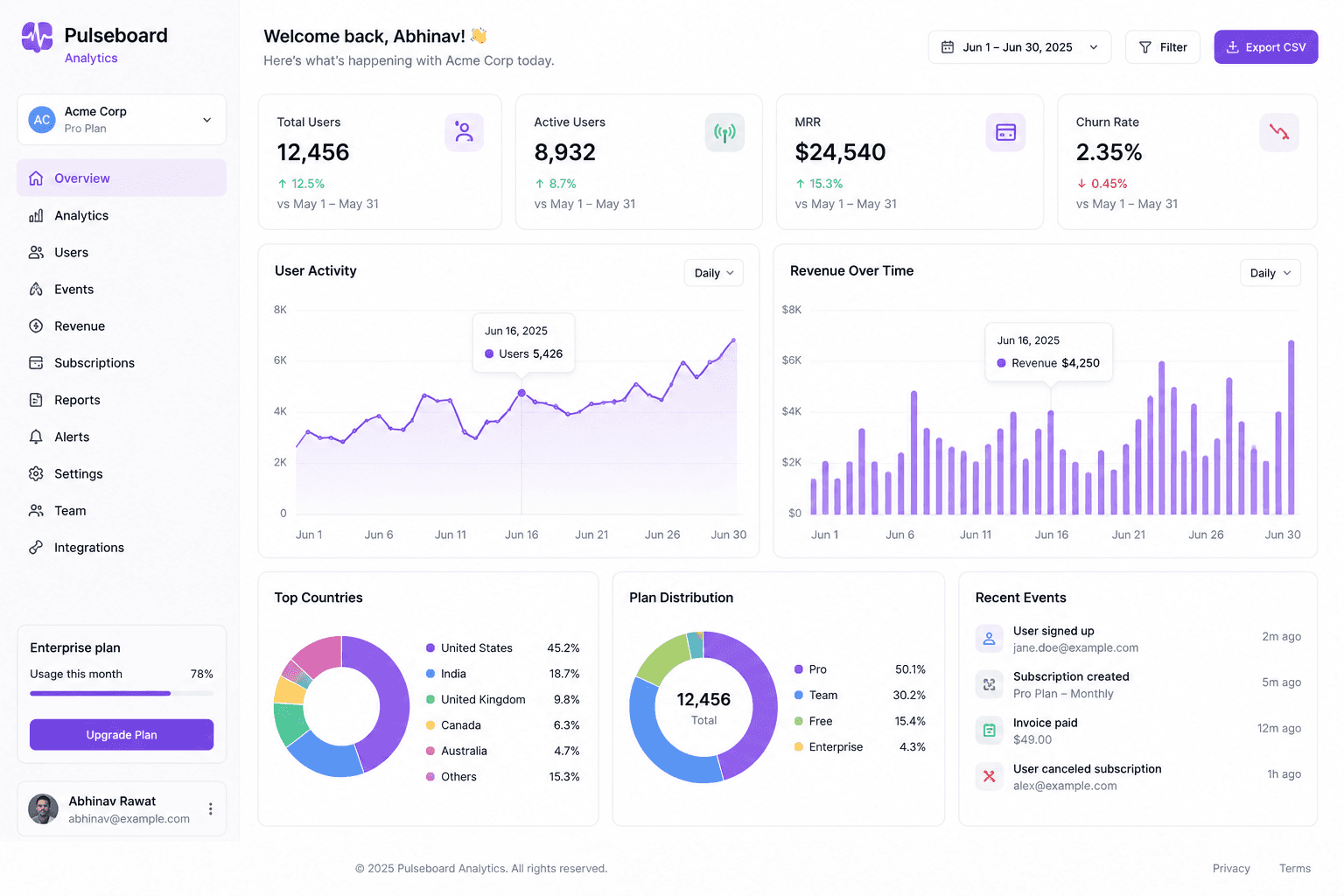Viewport: 1344px width, 896px height.
Task: Click the Churn Rate value 2.35%
Action: pos(1109,152)
